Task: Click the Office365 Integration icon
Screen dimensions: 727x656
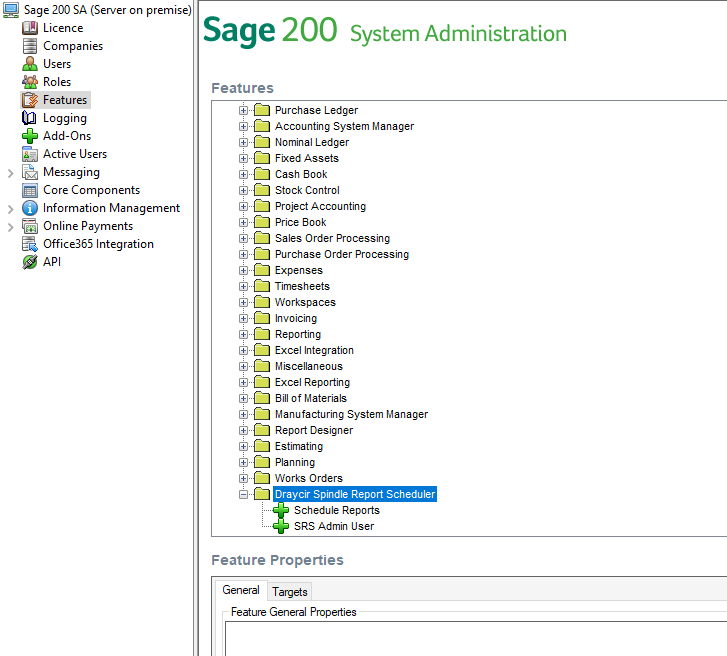Action: [30, 244]
